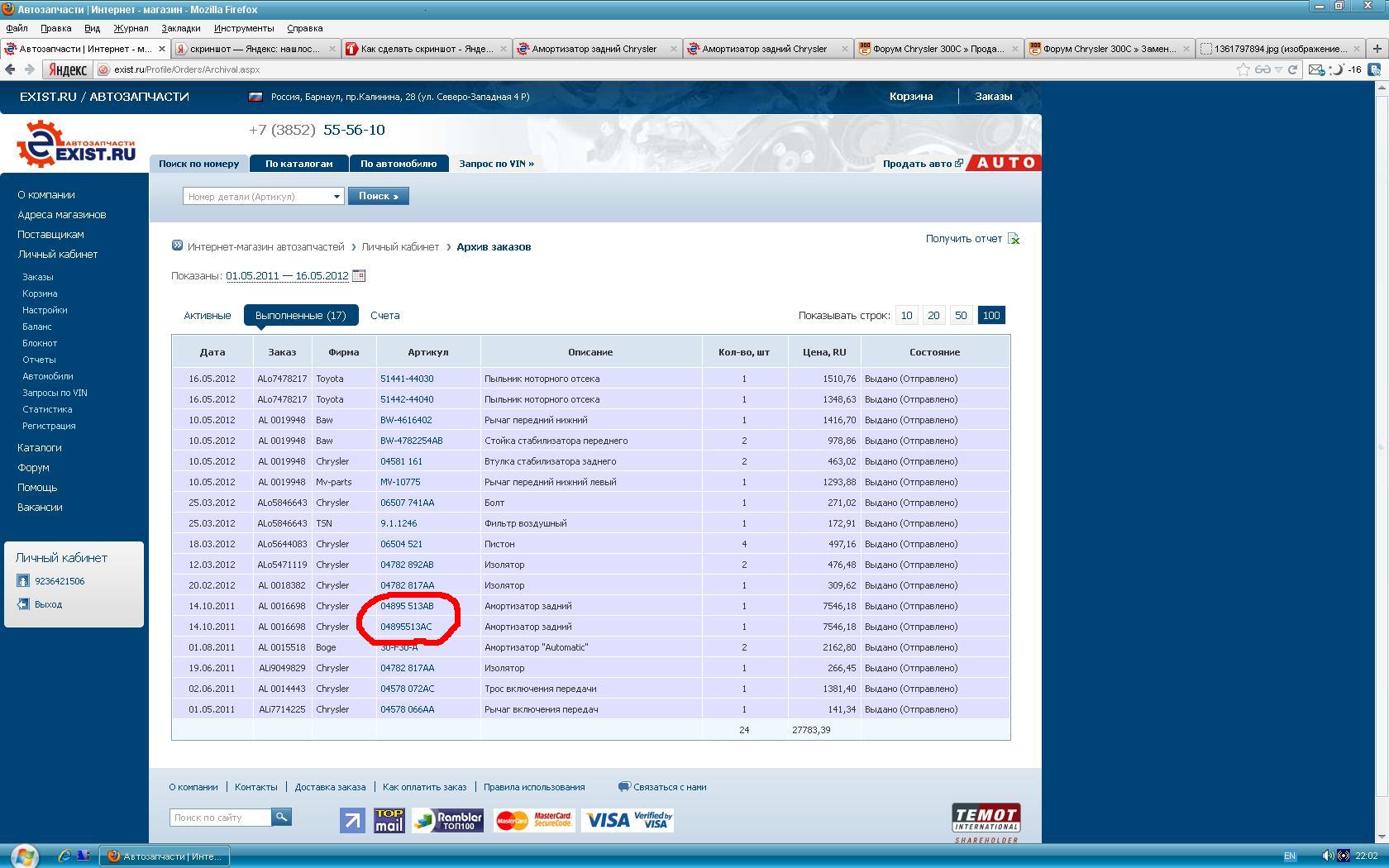Click the EXIST.RU gear logo

[75, 144]
